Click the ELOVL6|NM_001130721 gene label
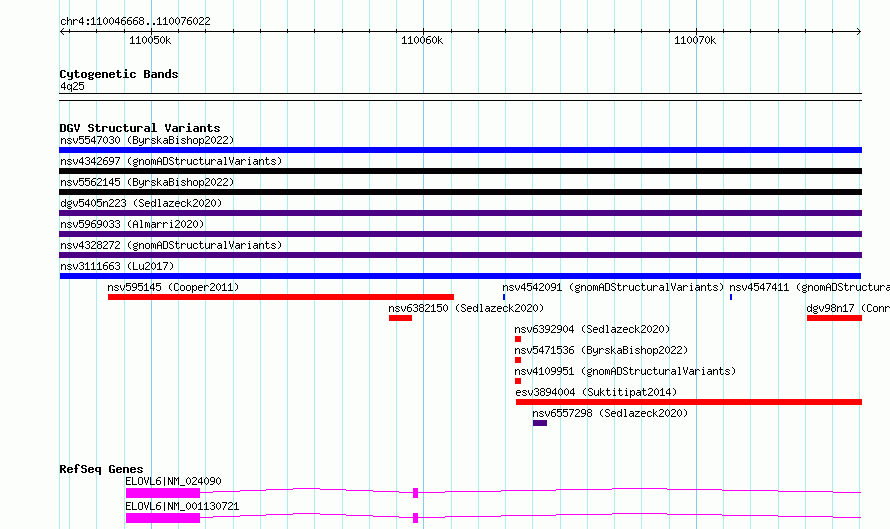The height and width of the screenshot is (529, 890). pyautogui.click(x=182, y=506)
